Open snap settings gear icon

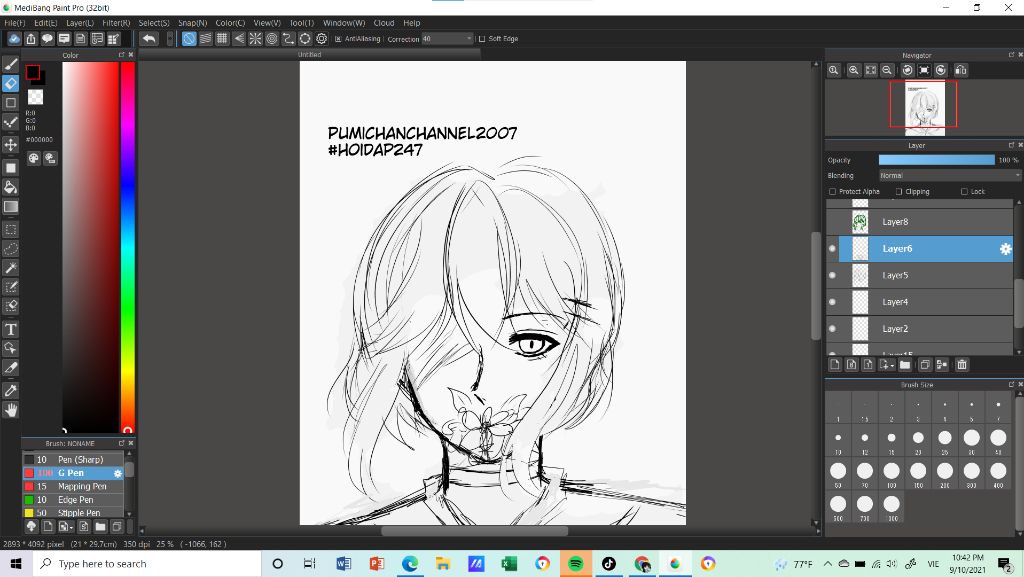321,39
